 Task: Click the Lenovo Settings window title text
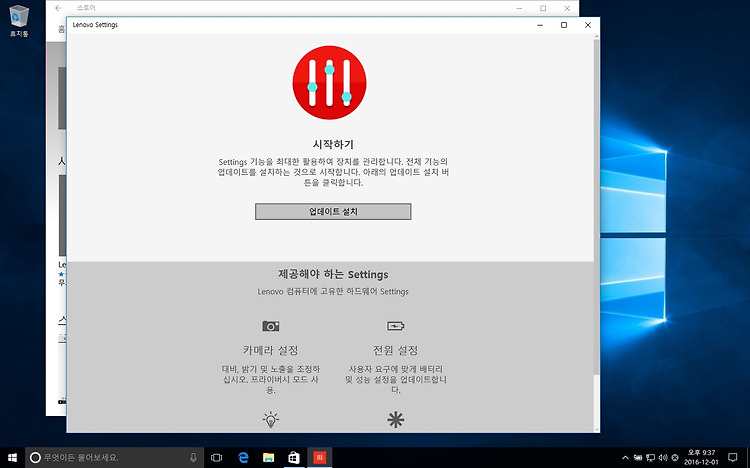click(95, 25)
